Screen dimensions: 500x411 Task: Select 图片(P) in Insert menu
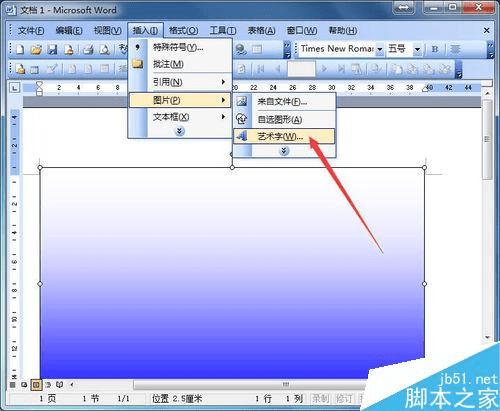tap(180, 100)
